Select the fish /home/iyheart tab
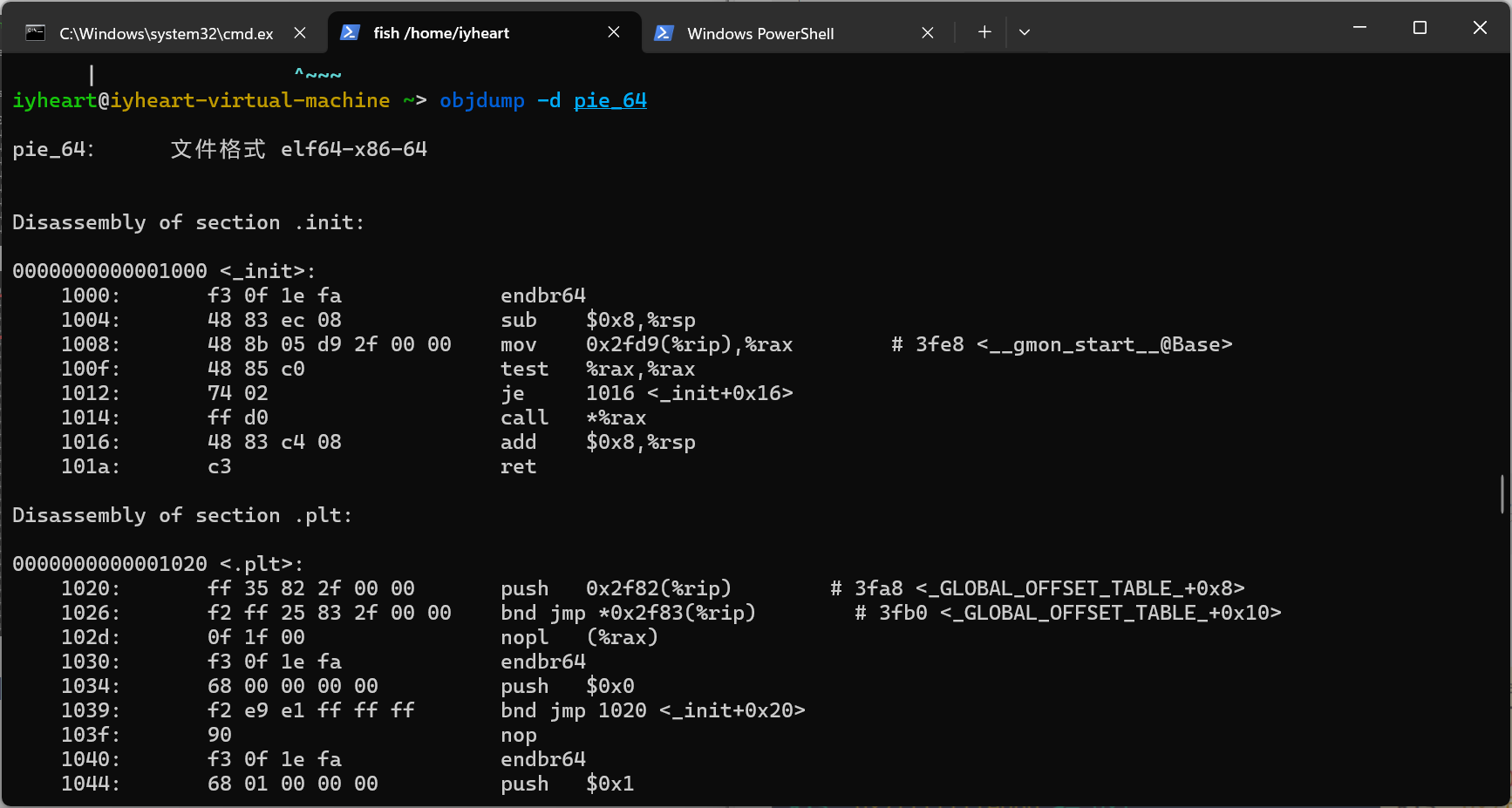Viewport: 1512px width, 808px height. point(484,33)
